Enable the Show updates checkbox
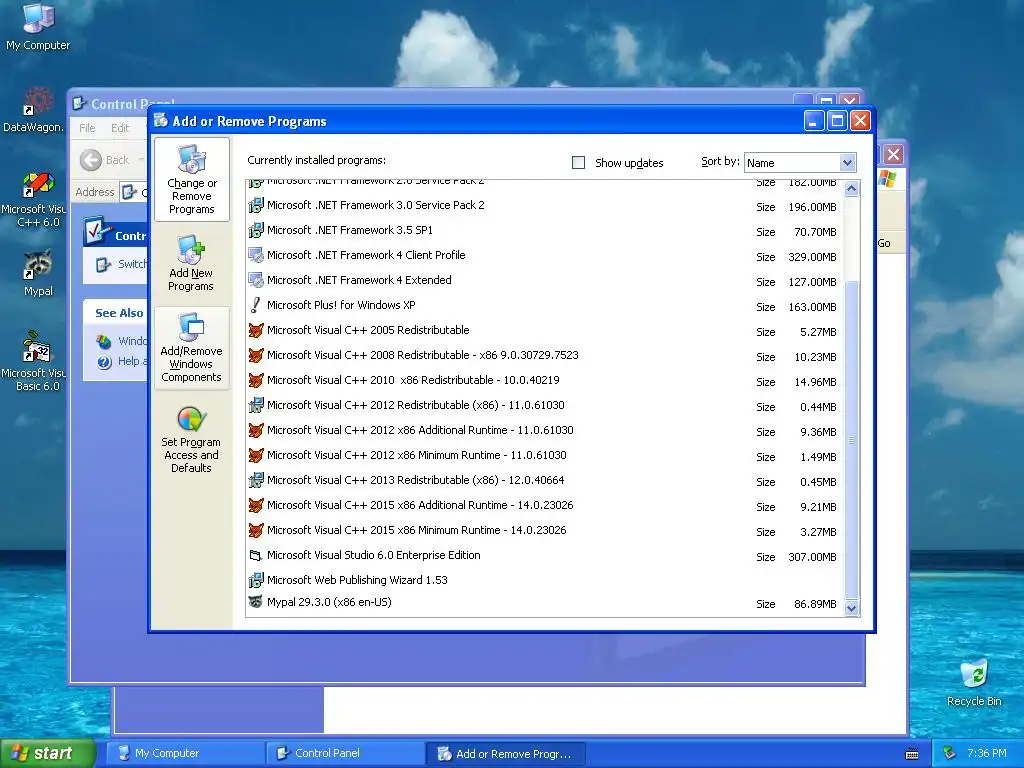 (579, 163)
